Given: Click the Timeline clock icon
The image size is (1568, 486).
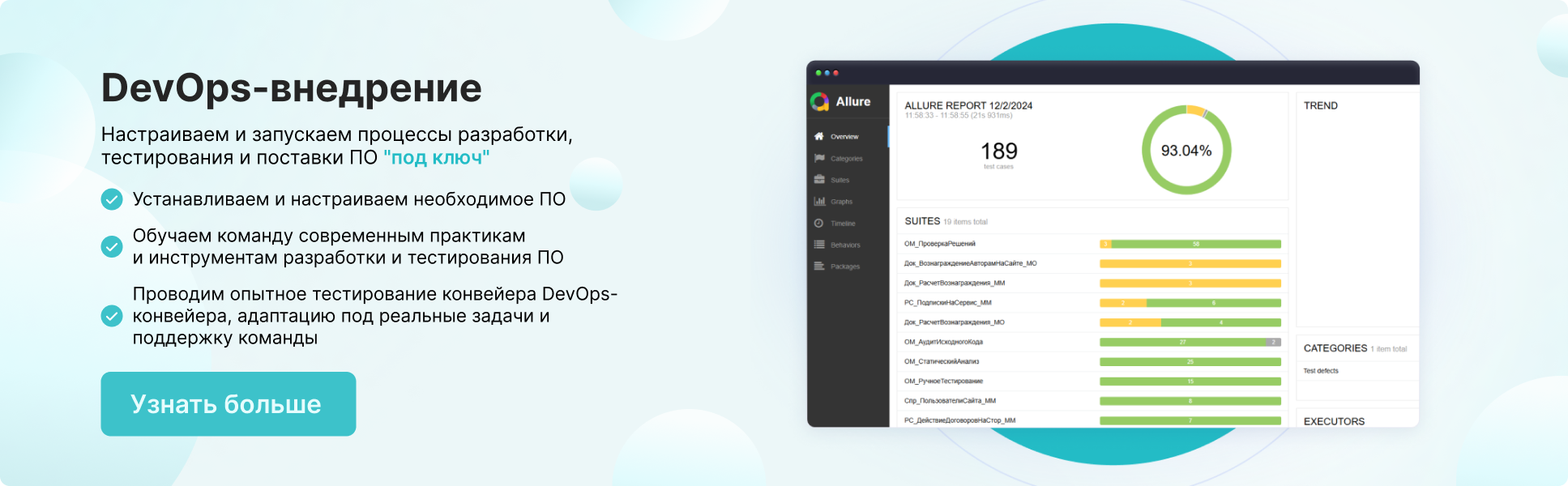Looking at the screenshot, I should 819,223.
